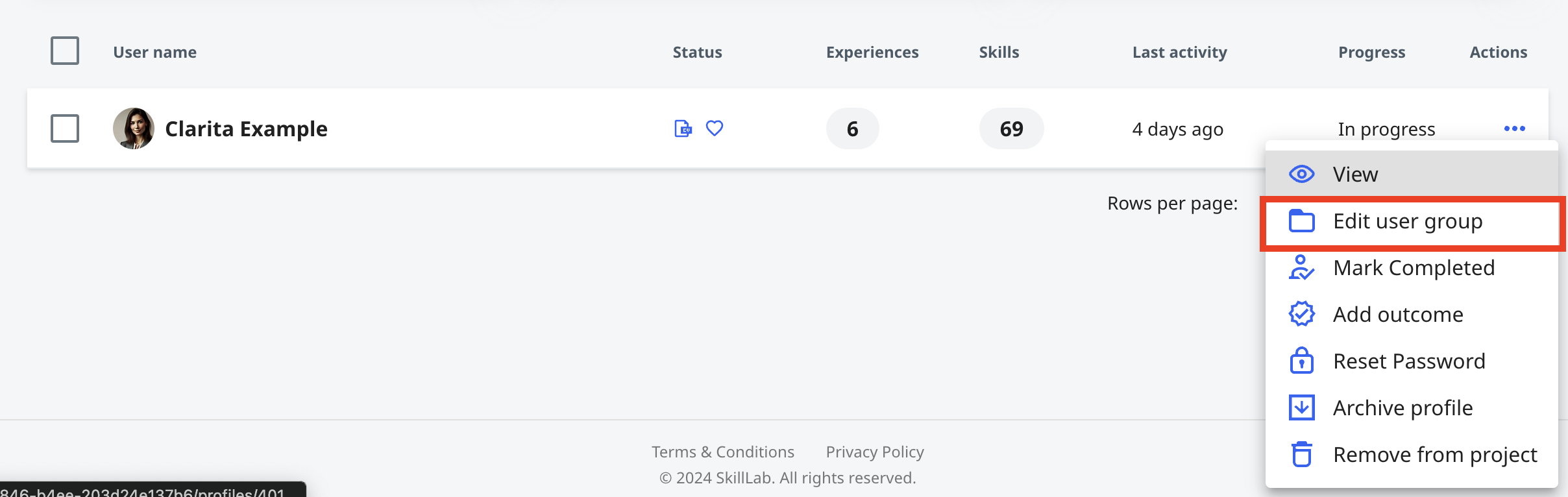The width and height of the screenshot is (1568, 497).
Task: Open the Privacy Policy link
Action: pos(875,452)
